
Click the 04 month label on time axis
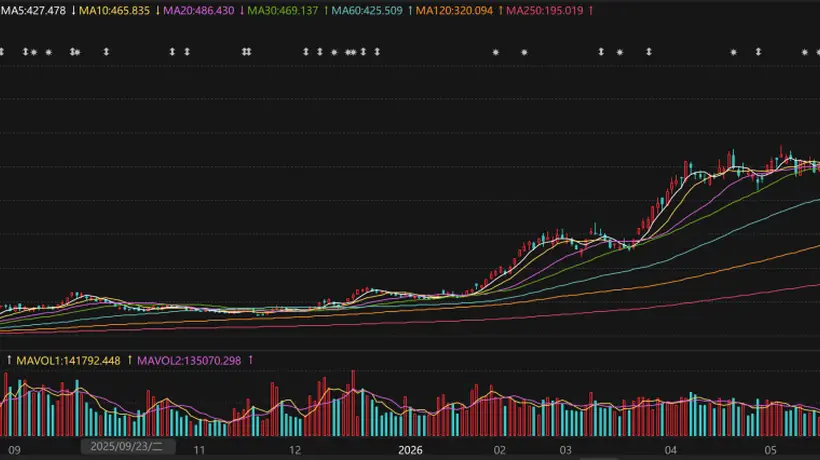[670, 450]
